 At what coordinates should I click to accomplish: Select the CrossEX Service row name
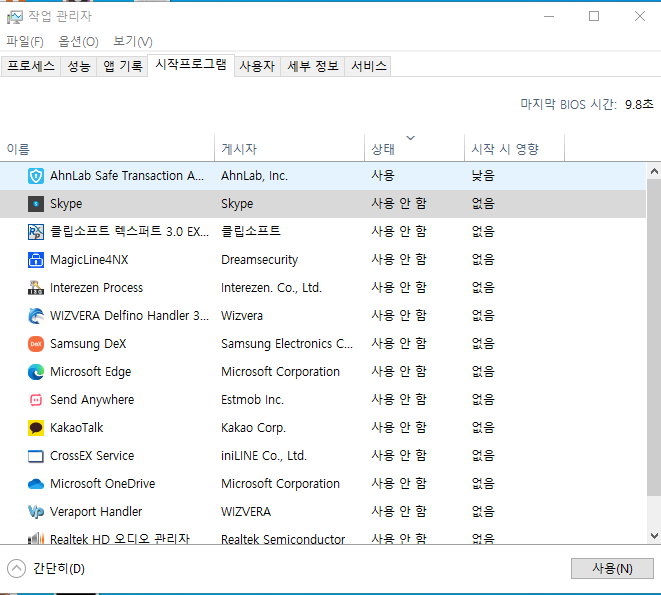point(92,456)
